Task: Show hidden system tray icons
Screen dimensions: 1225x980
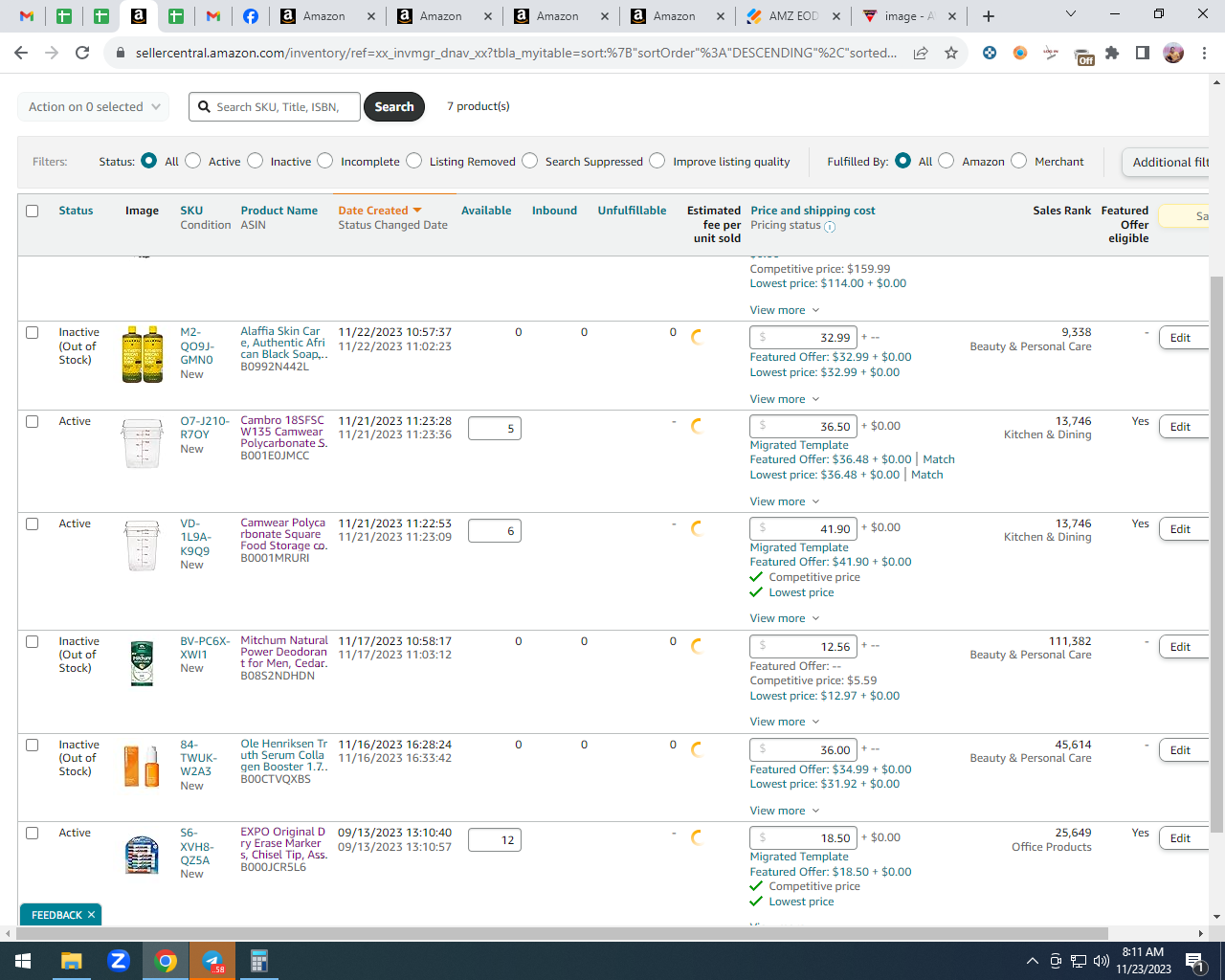Action: point(1032,961)
